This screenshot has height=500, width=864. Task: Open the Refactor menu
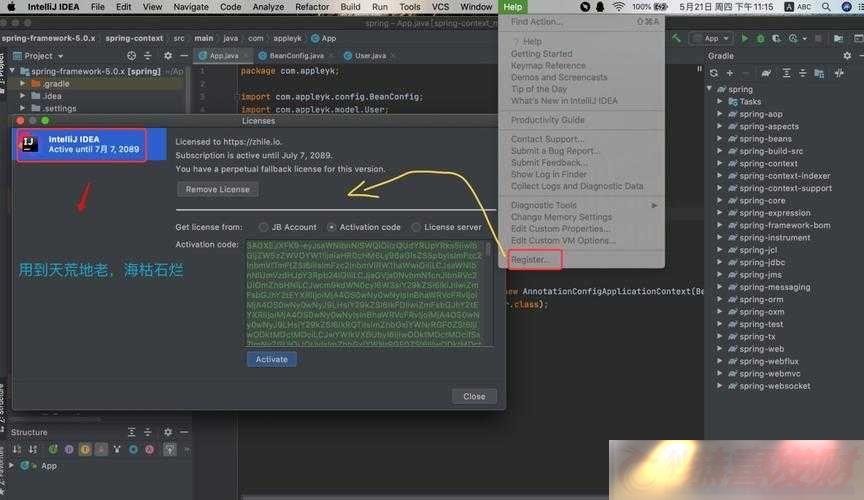pos(312,7)
